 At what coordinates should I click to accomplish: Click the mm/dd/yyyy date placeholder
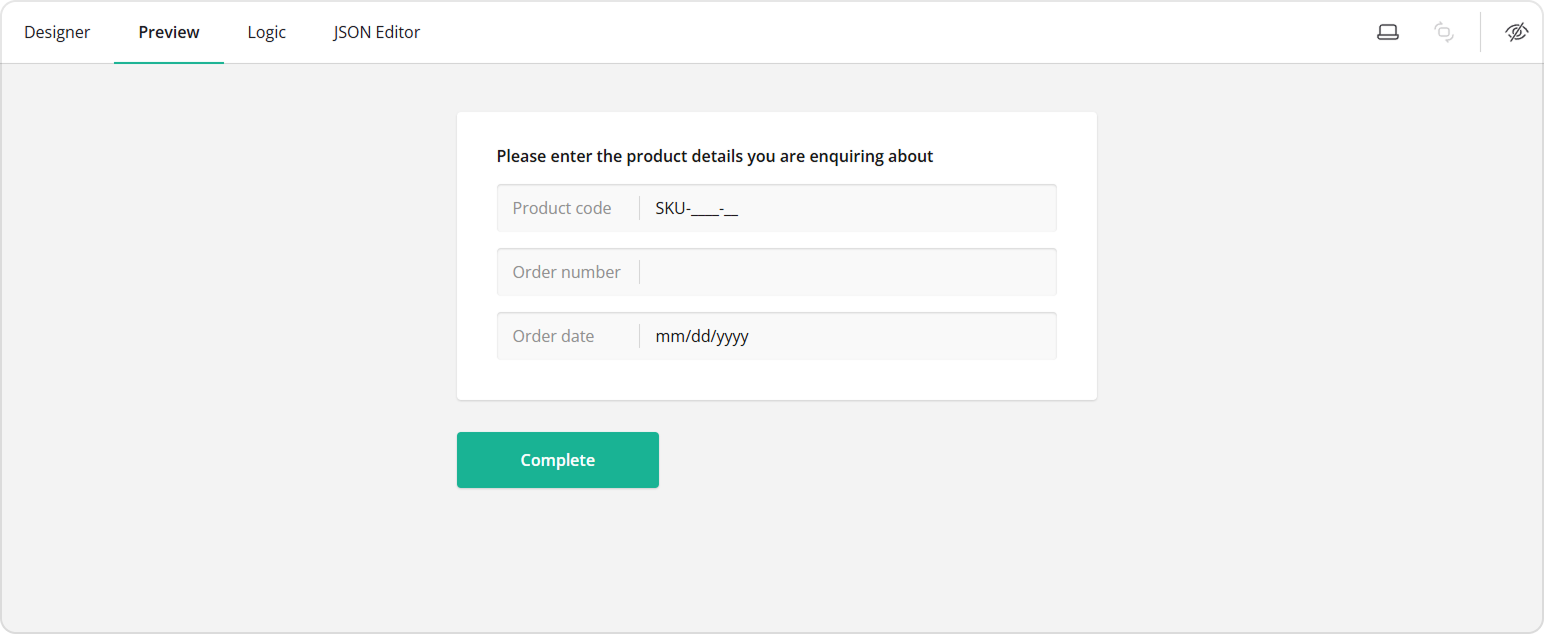[700, 335]
